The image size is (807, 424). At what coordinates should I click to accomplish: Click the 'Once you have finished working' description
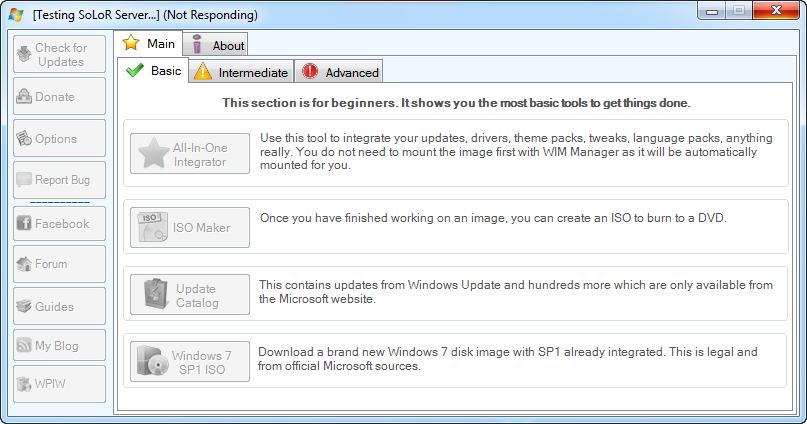click(493, 218)
